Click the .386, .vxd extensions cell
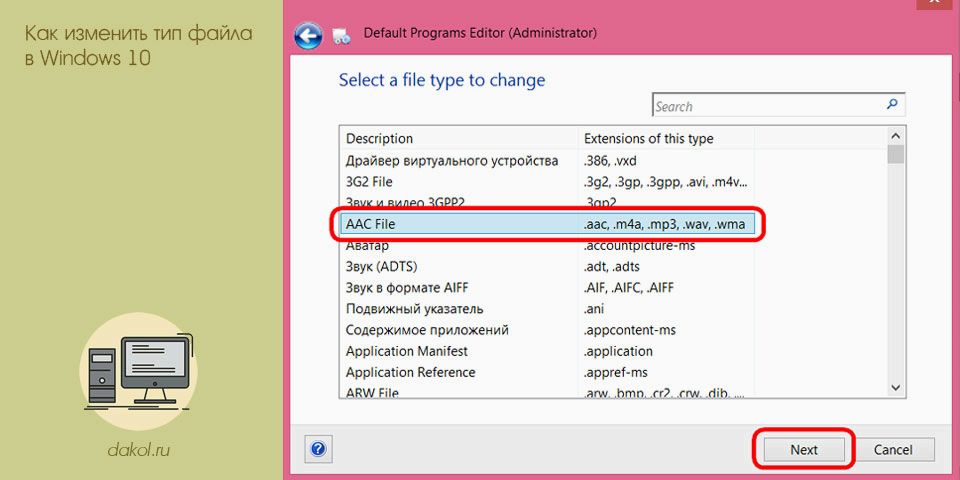 point(610,161)
